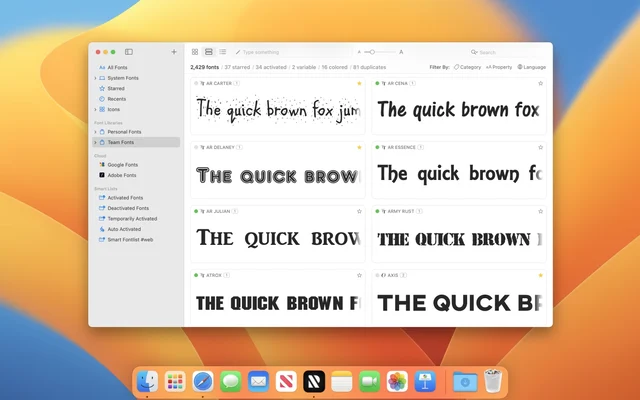
Task: Open the Category filter
Action: (x=467, y=67)
